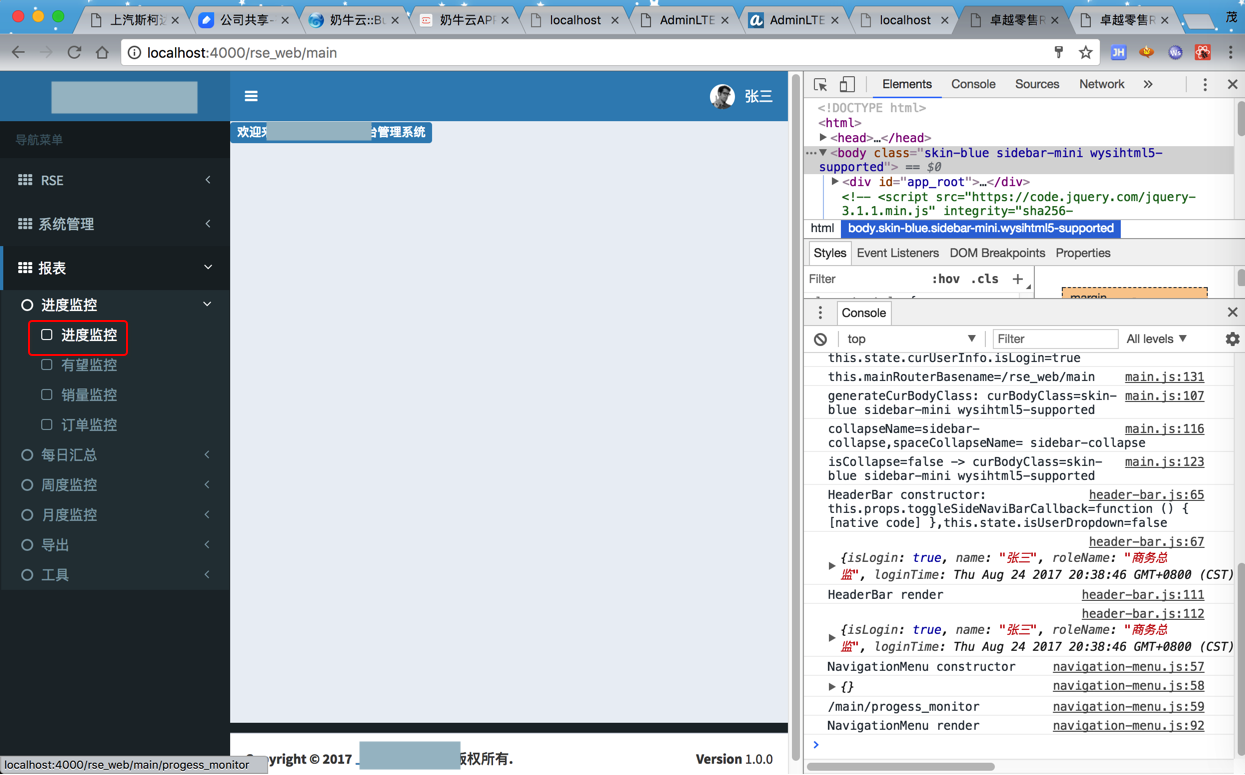Open the DevTools three-dot customize menu

(1205, 85)
